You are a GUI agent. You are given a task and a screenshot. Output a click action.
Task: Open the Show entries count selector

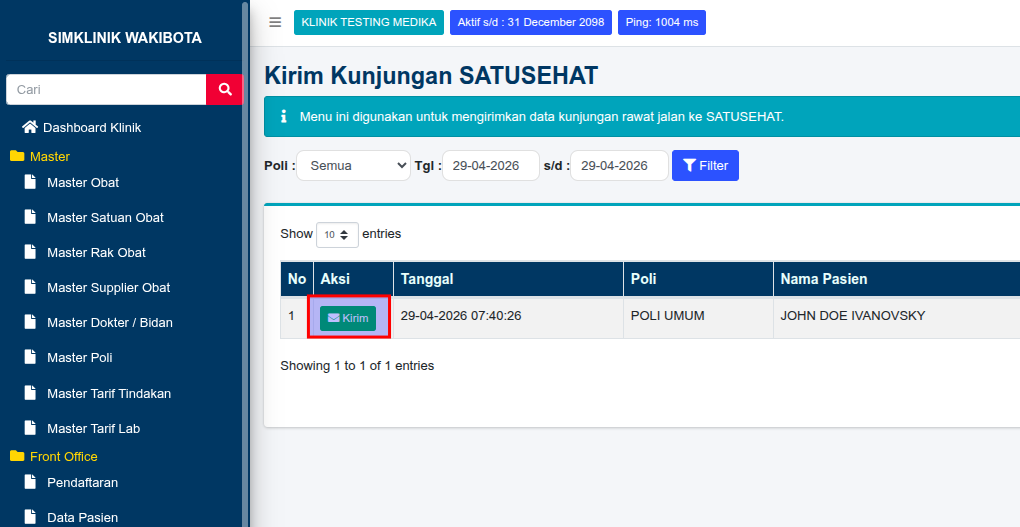click(337, 234)
